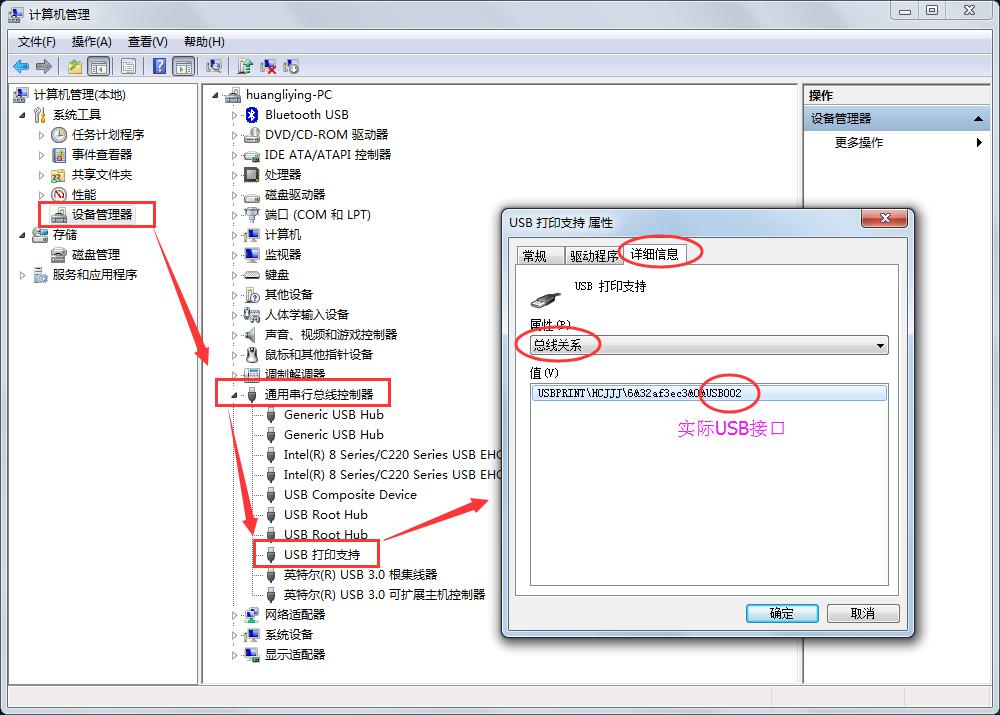Select the Bluetooth USB device entry
This screenshot has height=715, width=1000.
(x=306, y=114)
